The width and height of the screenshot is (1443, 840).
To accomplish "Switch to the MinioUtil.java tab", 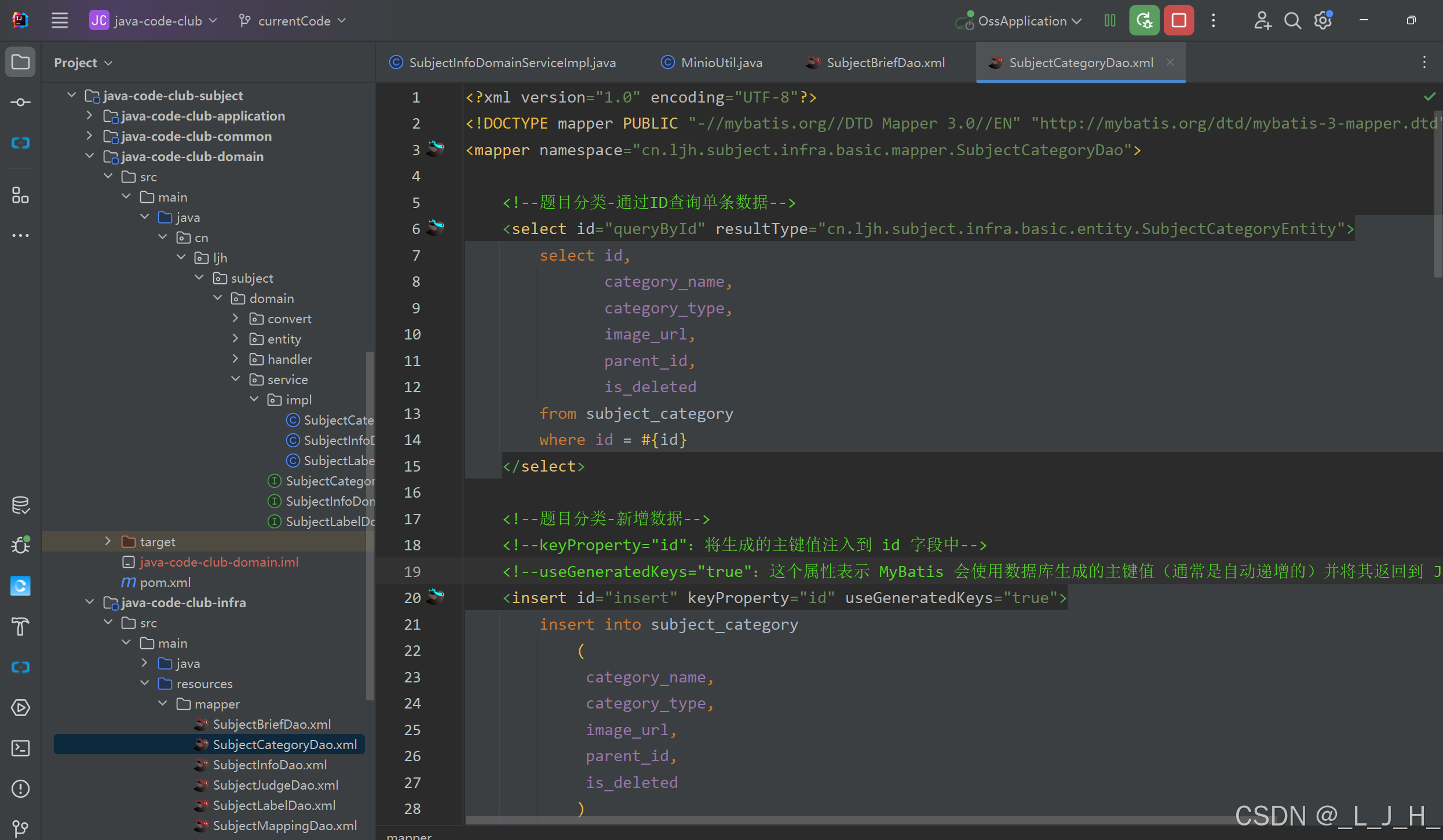I will (721, 63).
